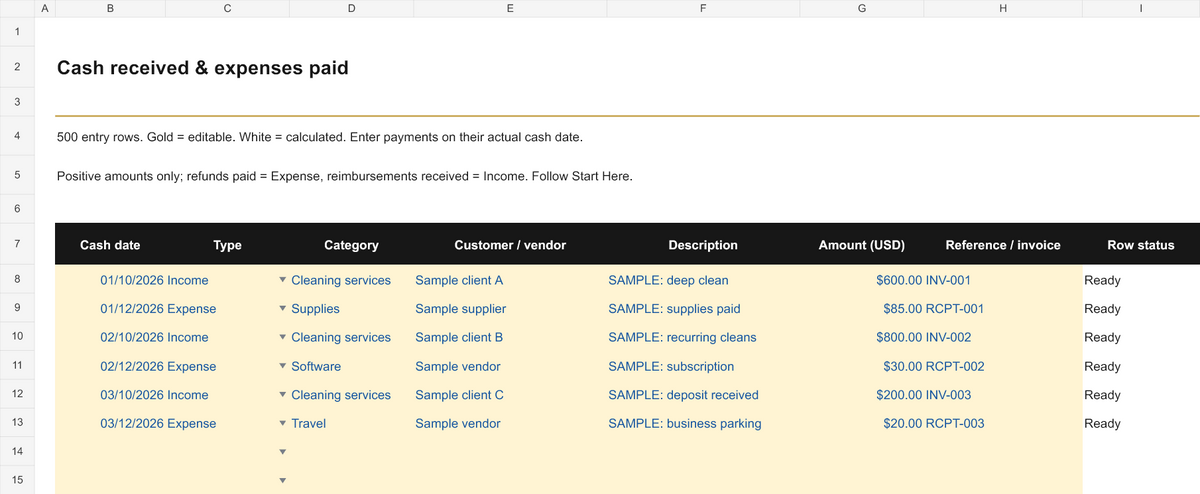This screenshot has width=1200, height=494.
Task: Select the $30.00 amount cell
Action: [x=862, y=367]
